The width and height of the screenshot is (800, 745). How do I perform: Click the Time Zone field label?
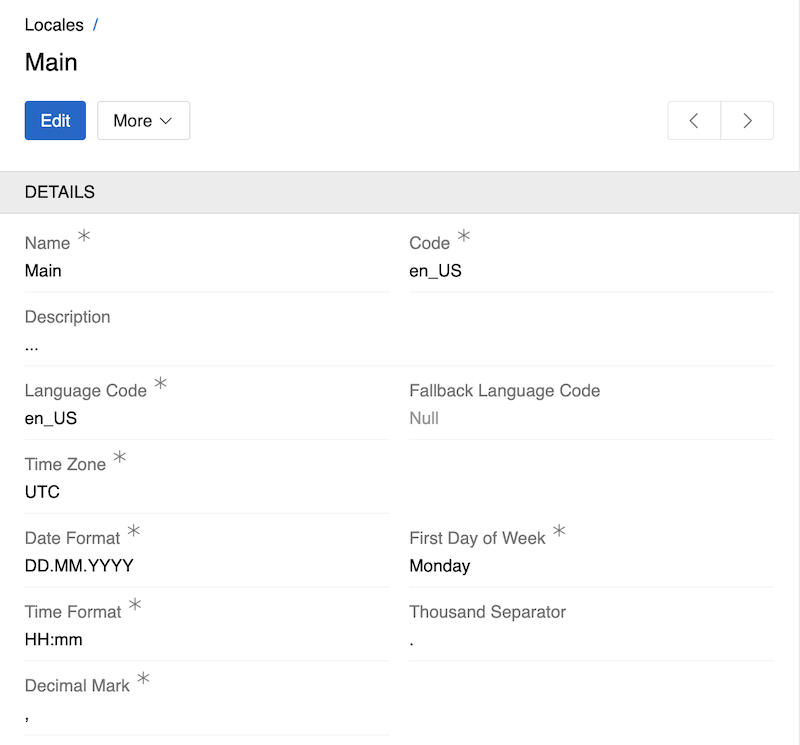(x=67, y=464)
